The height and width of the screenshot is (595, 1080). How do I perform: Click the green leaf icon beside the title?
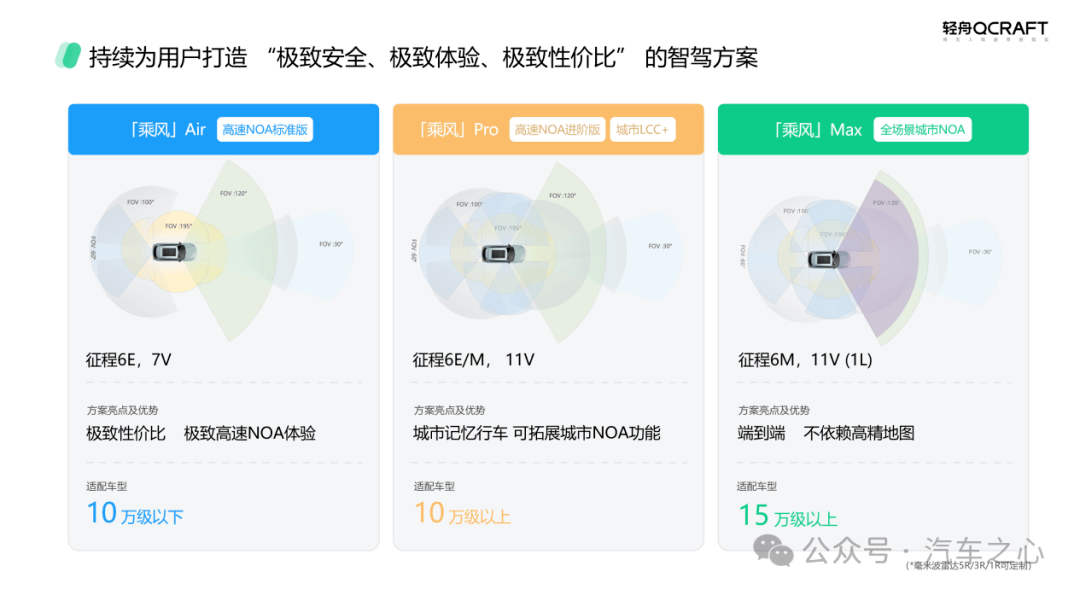click(x=68, y=56)
